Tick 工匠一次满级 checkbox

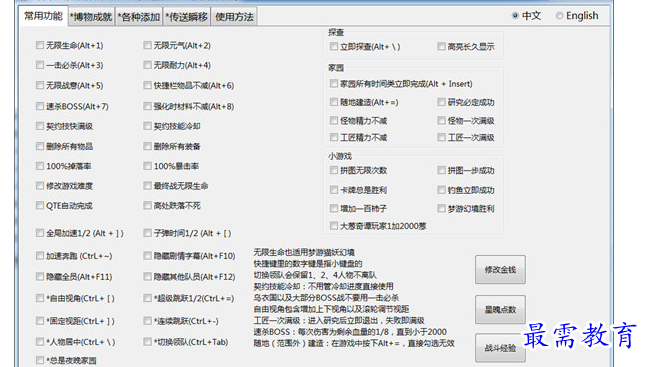pos(441,137)
